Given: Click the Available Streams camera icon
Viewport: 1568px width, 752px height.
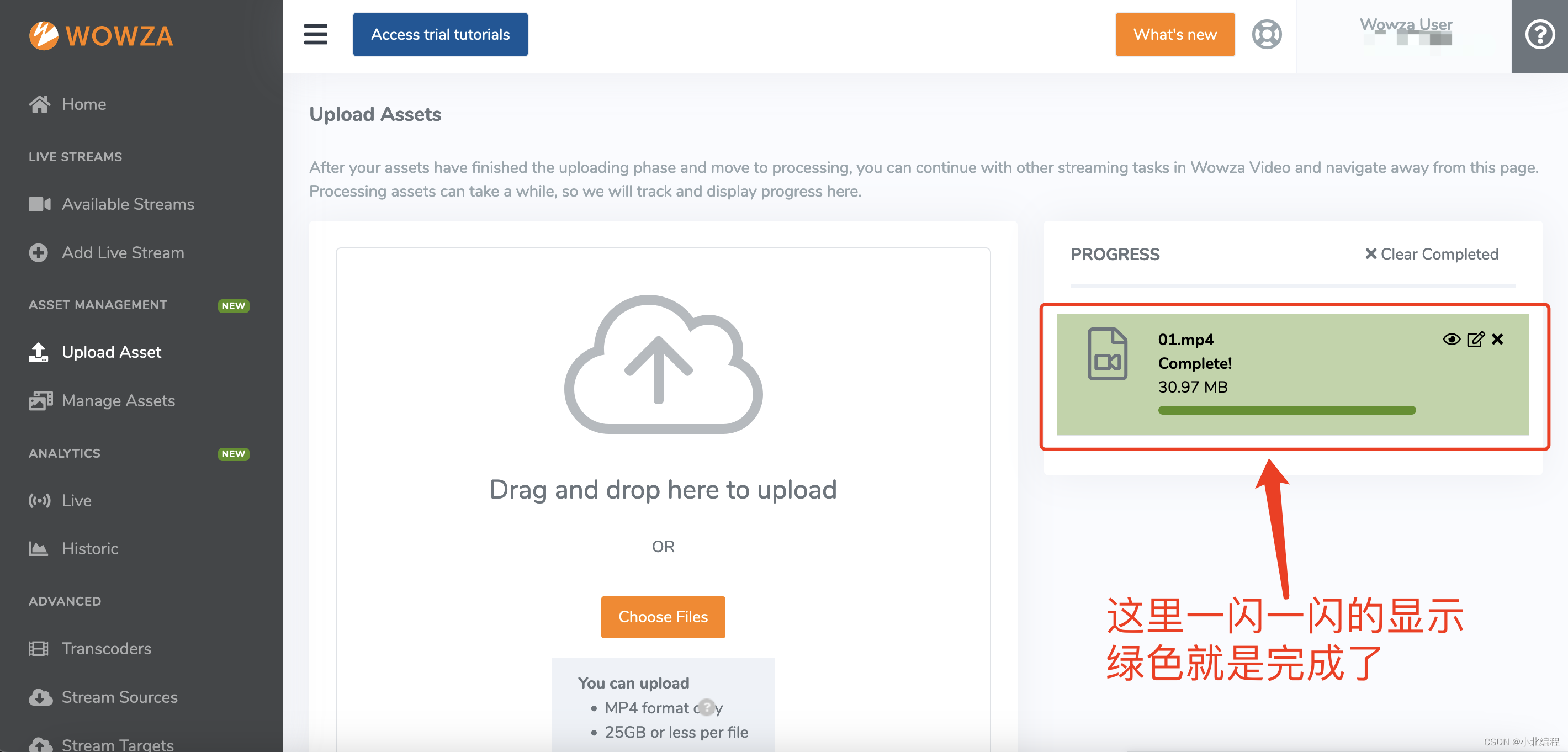Looking at the screenshot, I should click(40, 204).
